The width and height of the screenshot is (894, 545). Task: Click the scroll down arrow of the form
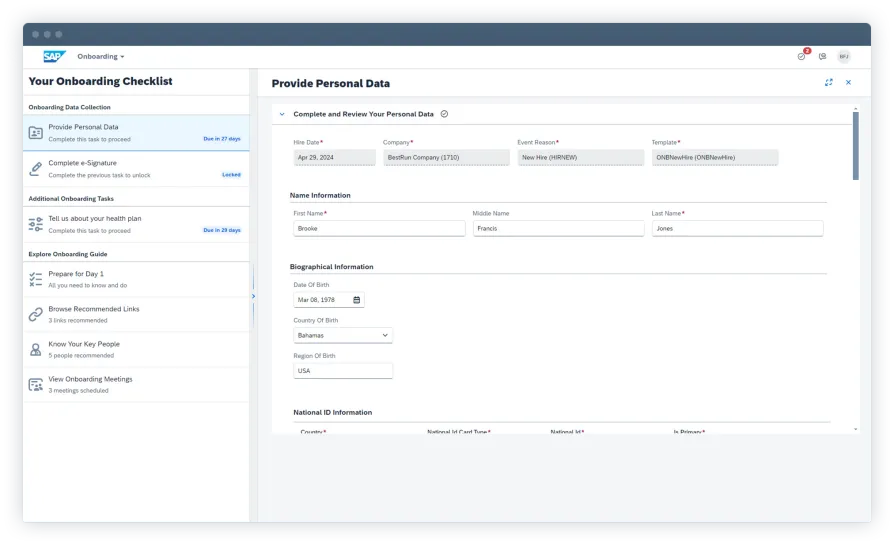coord(855,429)
